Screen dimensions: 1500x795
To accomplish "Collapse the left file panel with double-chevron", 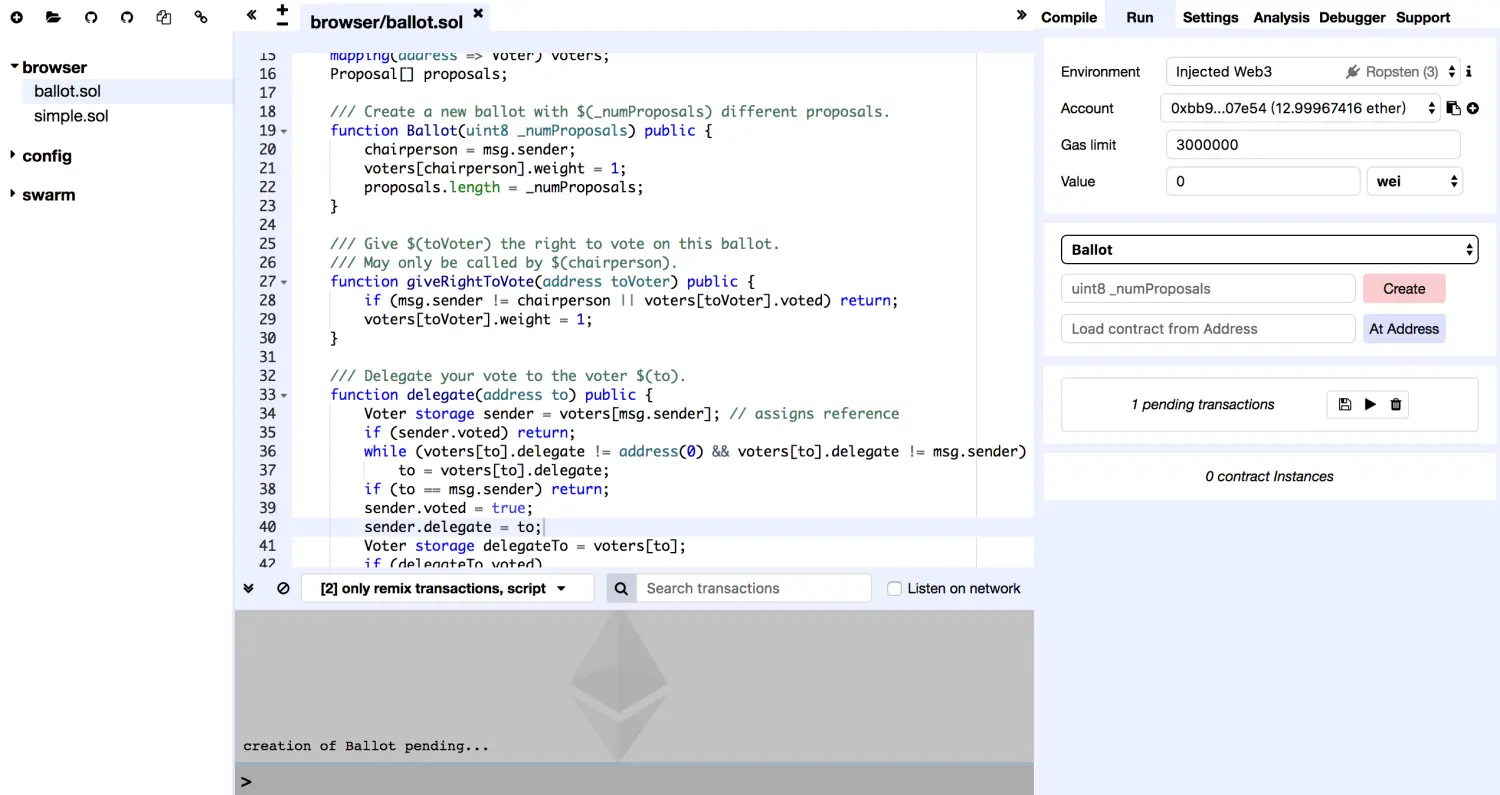I will 252,15.
